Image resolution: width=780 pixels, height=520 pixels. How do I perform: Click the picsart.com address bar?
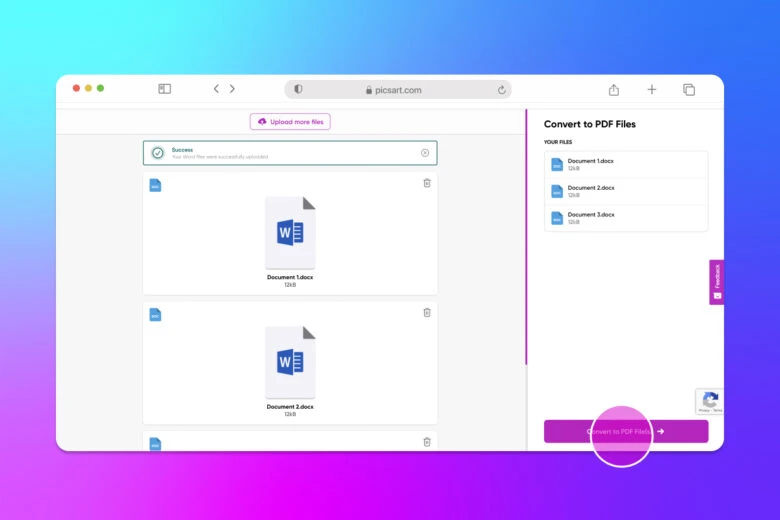coord(398,90)
